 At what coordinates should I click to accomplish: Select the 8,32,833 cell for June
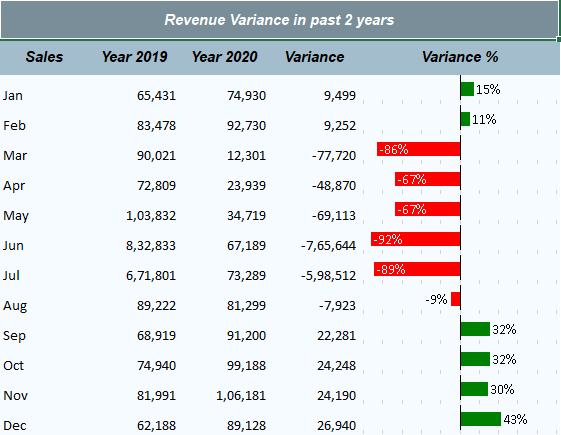(151, 246)
